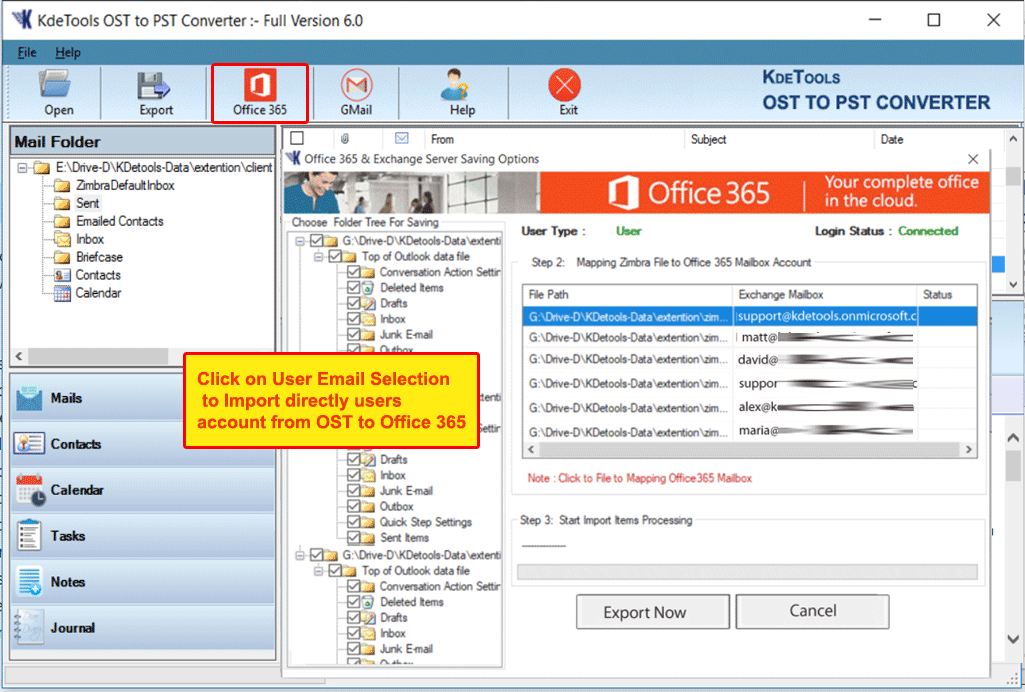Collapse bottom 'Top of Outlook data file' node
Viewport: 1025px width, 692px height.
(x=318, y=571)
